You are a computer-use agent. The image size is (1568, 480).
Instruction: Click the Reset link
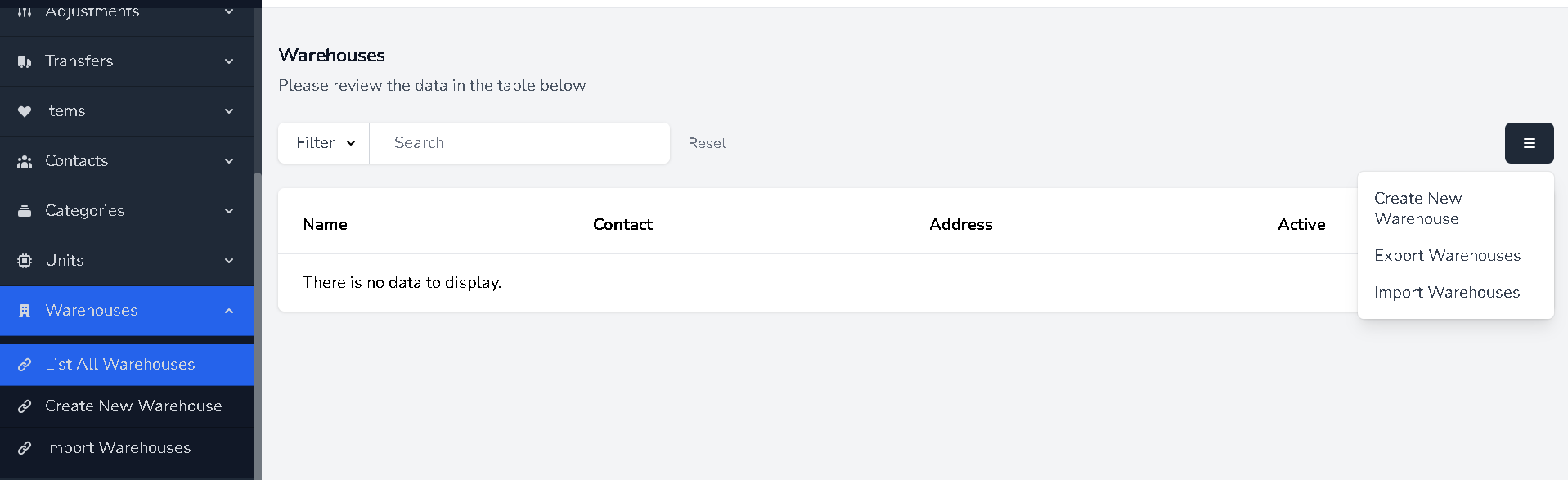[x=707, y=143]
